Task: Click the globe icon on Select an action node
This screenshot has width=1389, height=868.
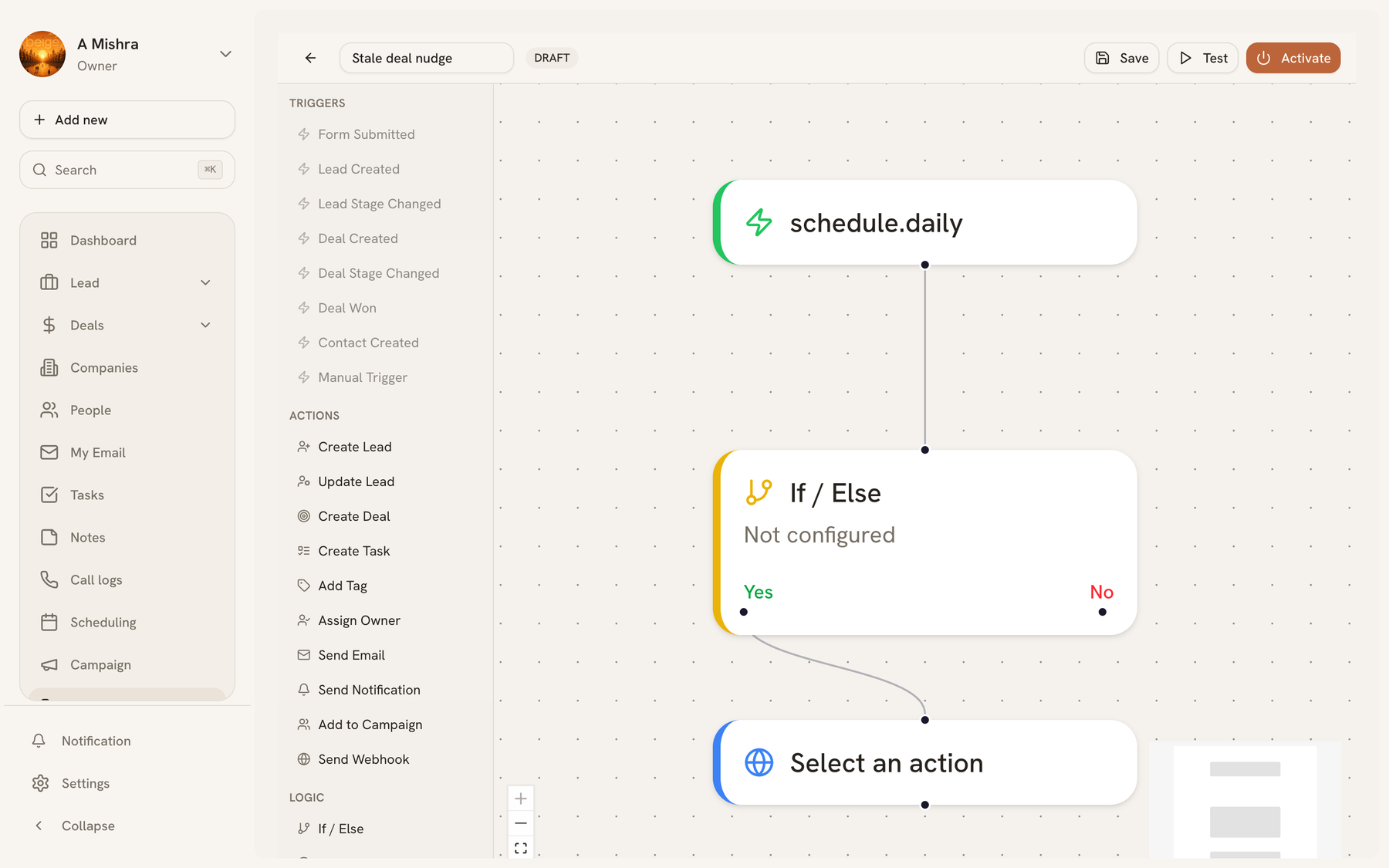Action: [x=759, y=762]
